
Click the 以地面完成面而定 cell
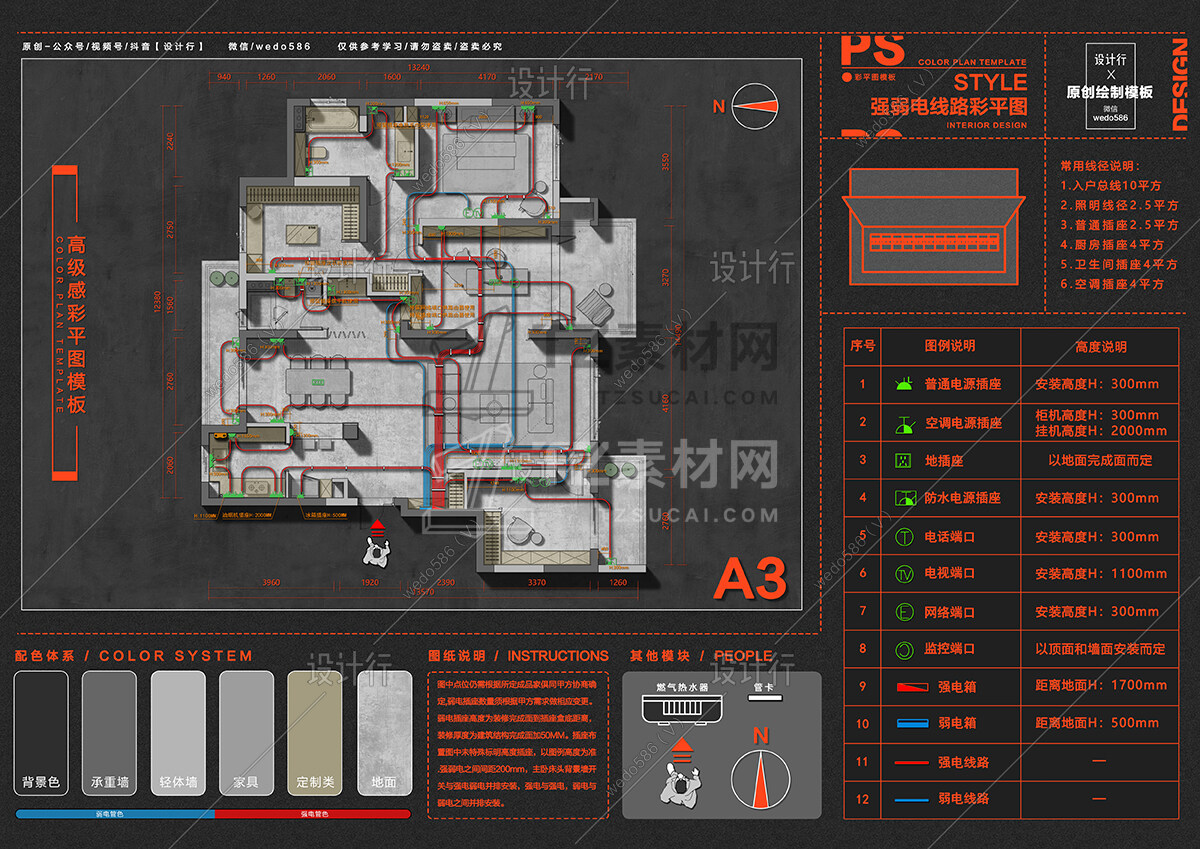1101,460
